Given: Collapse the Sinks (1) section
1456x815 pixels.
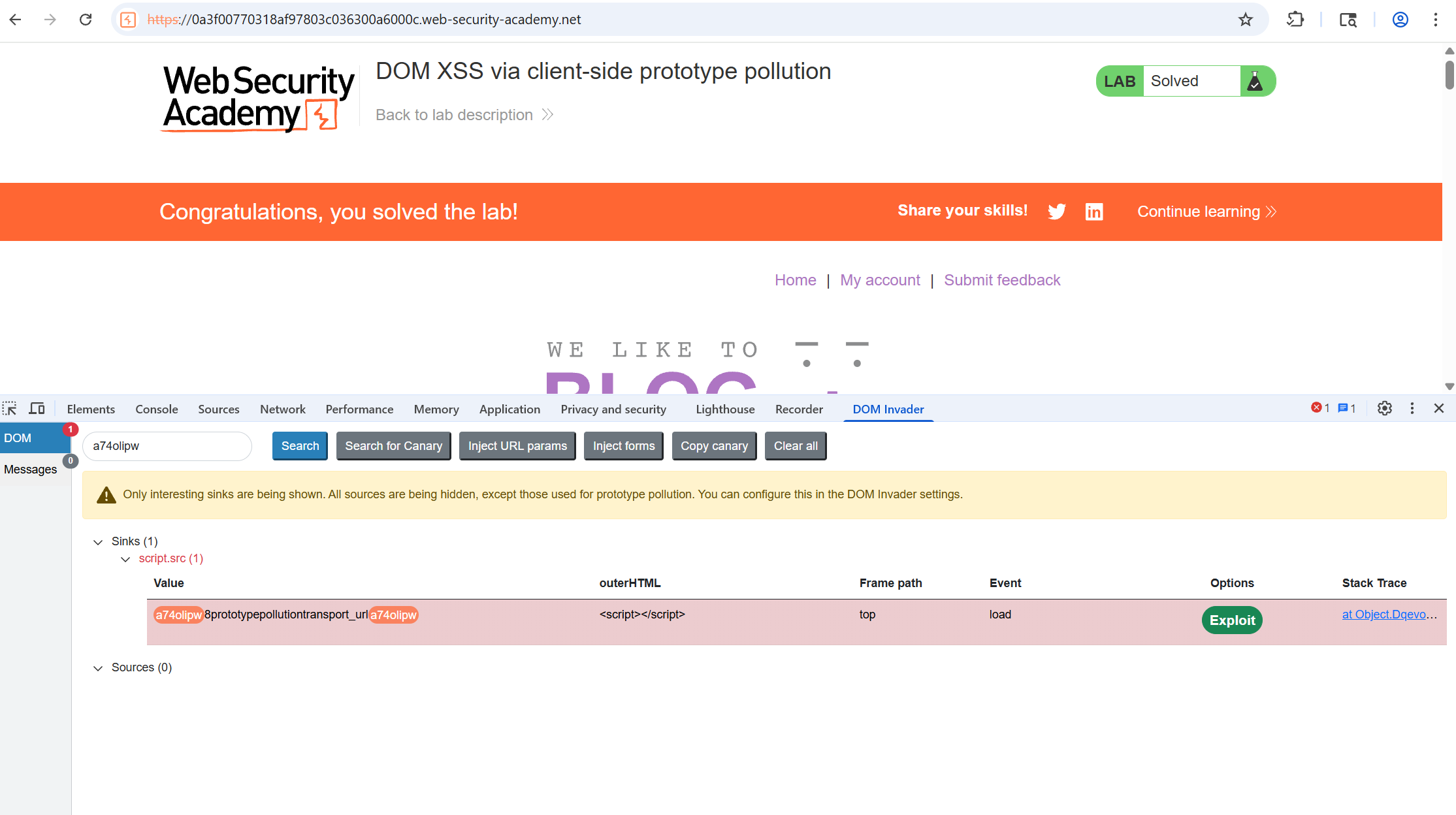Looking at the screenshot, I should [x=98, y=542].
